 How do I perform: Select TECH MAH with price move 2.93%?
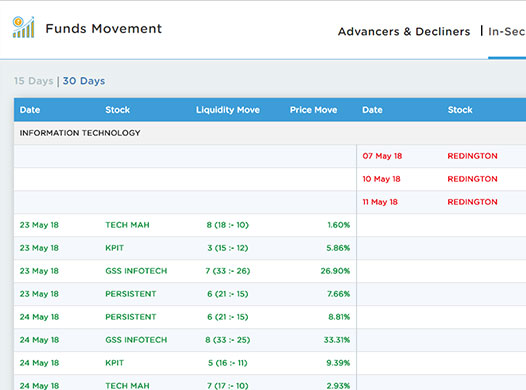coord(127,386)
